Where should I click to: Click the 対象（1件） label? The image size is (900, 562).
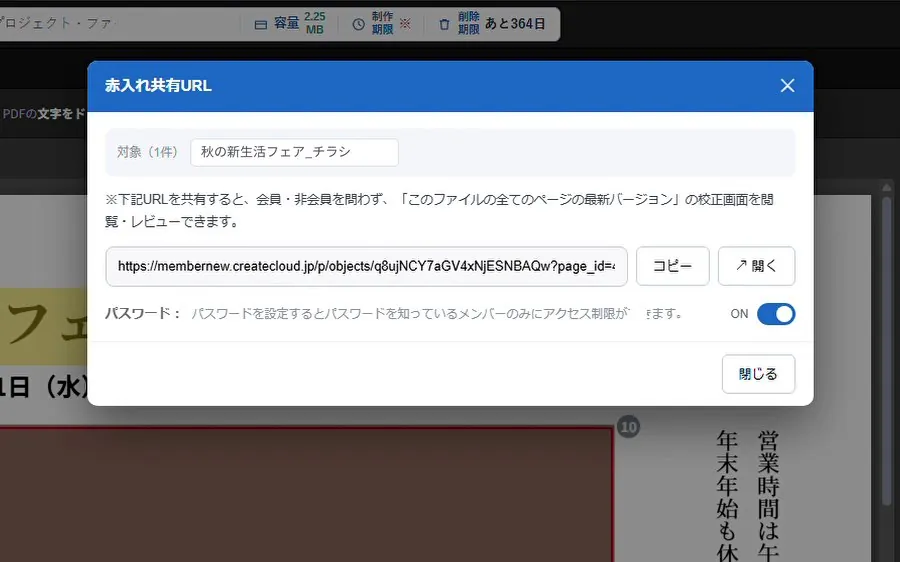coord(148,152)
